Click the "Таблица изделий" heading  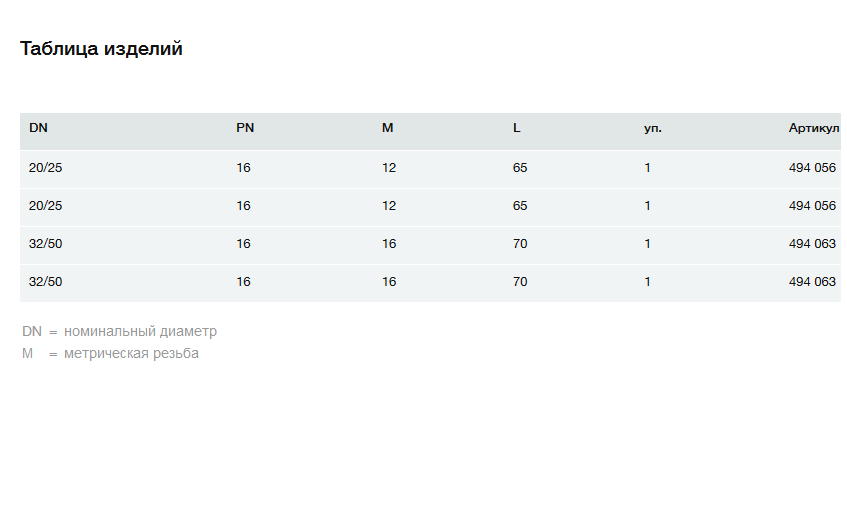pos(101,49)
